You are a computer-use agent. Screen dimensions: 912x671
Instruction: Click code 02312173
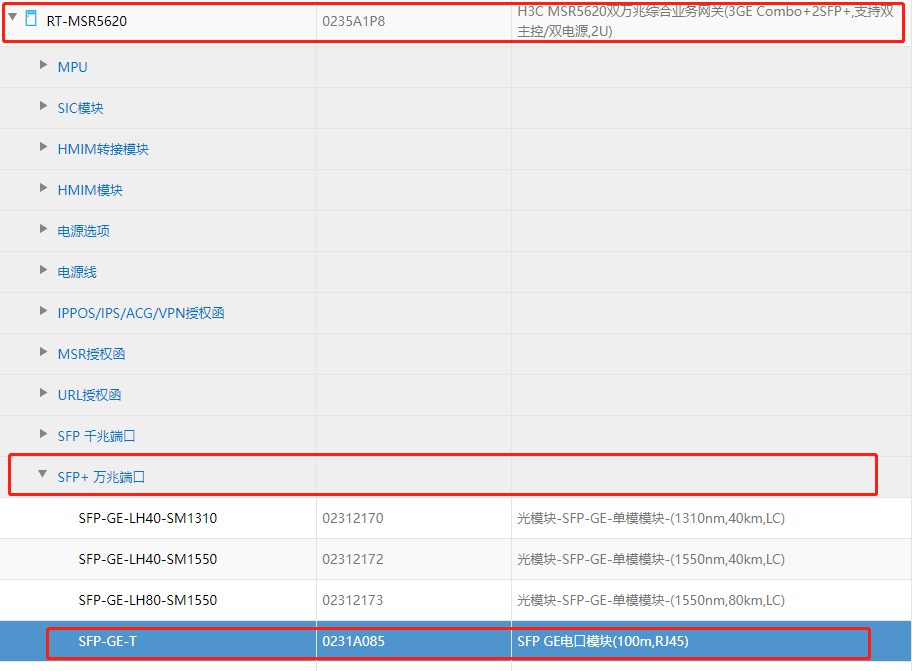click(x=353, y=600)
